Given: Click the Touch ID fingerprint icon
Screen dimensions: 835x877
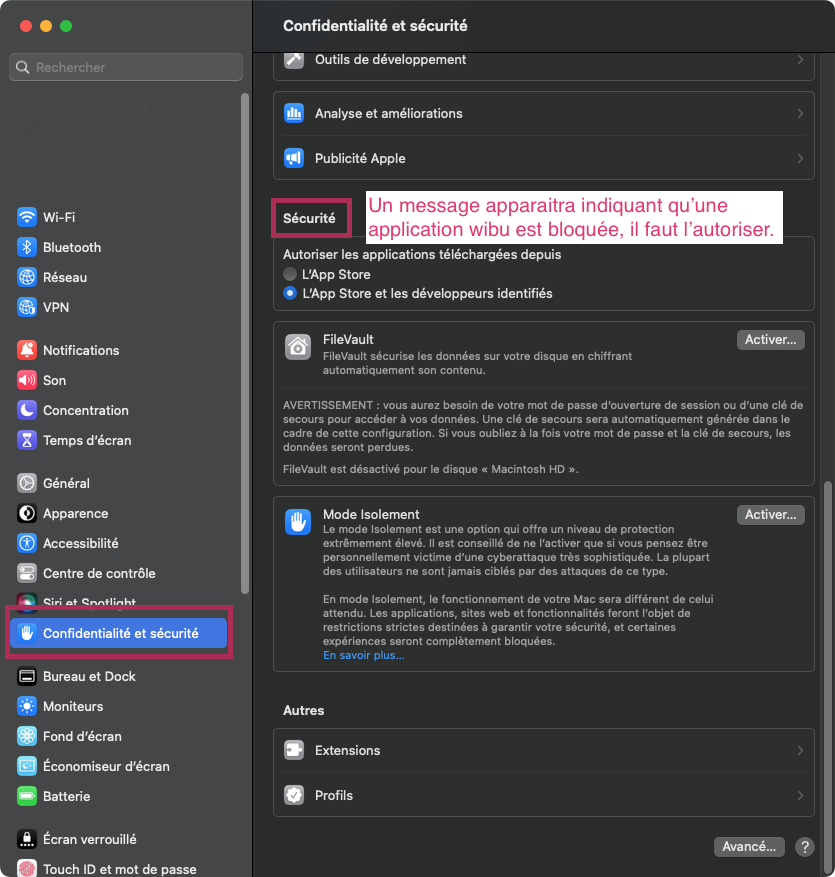Looking at the screenshot, I should click(27, 868).
